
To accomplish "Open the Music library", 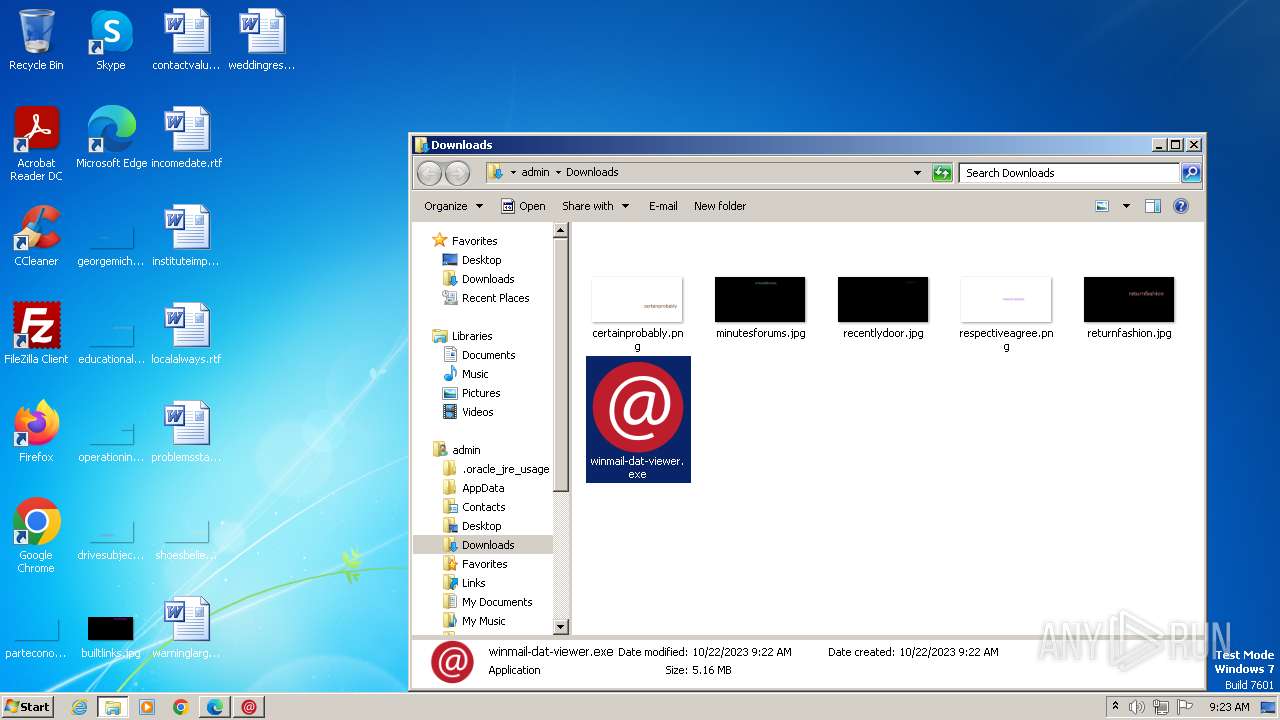I will click(475, 374).
